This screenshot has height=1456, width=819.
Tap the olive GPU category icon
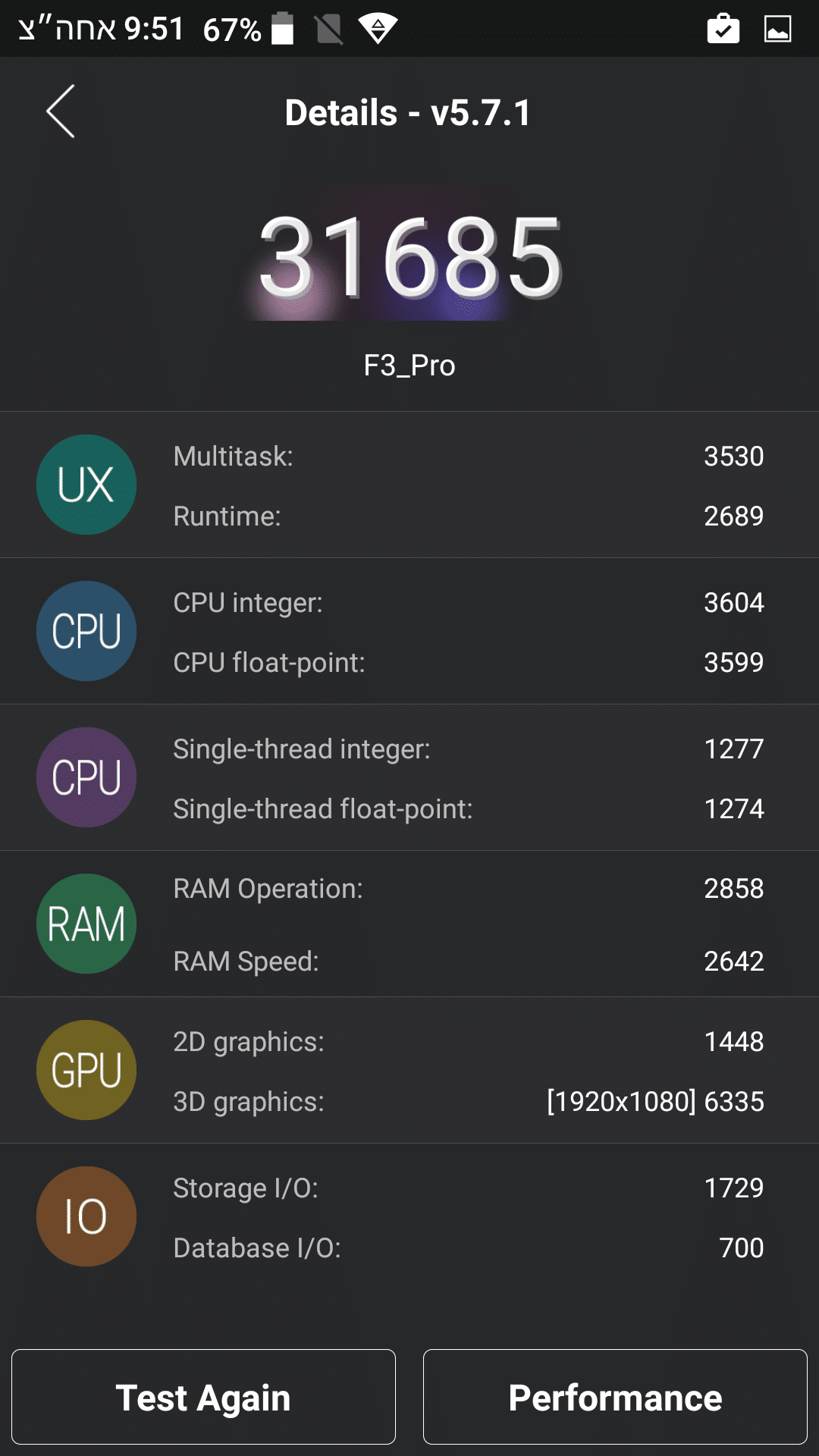86,1070
